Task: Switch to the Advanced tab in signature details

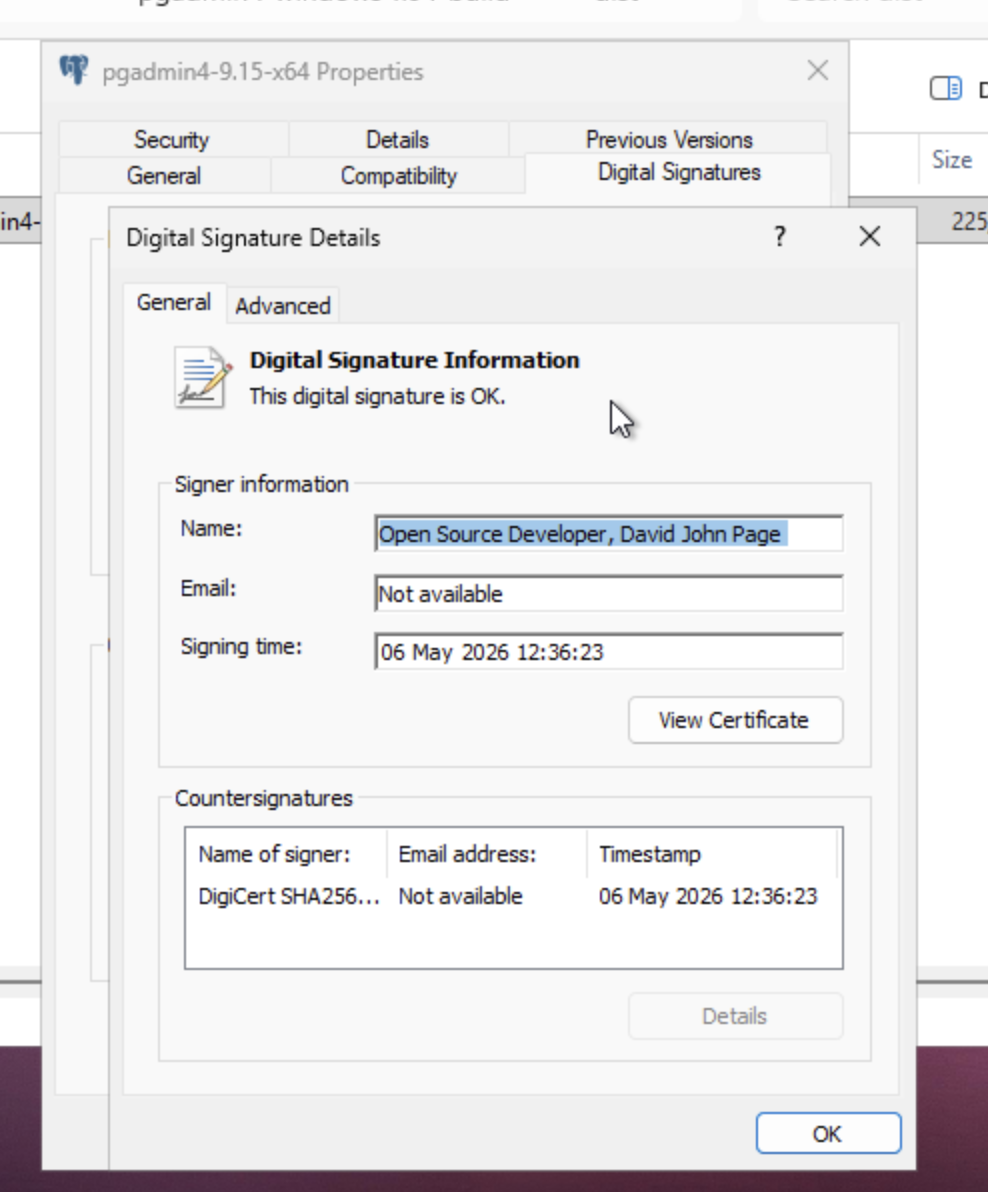Action: tap(283, 306)
